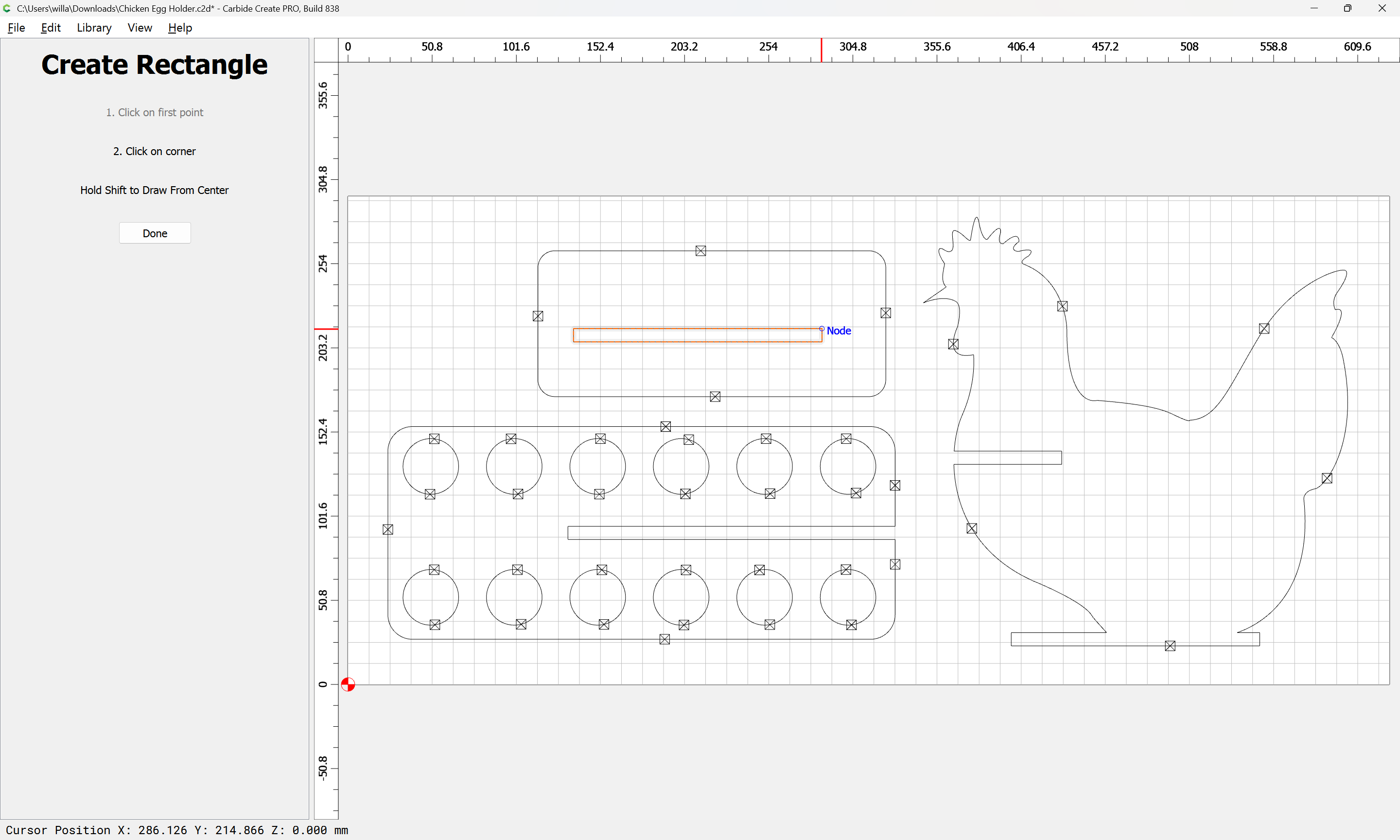Viewport: 1400px width, 840px height.
Task: Click the 'Click on first point' step text
Action: click(x=155, y=112)
